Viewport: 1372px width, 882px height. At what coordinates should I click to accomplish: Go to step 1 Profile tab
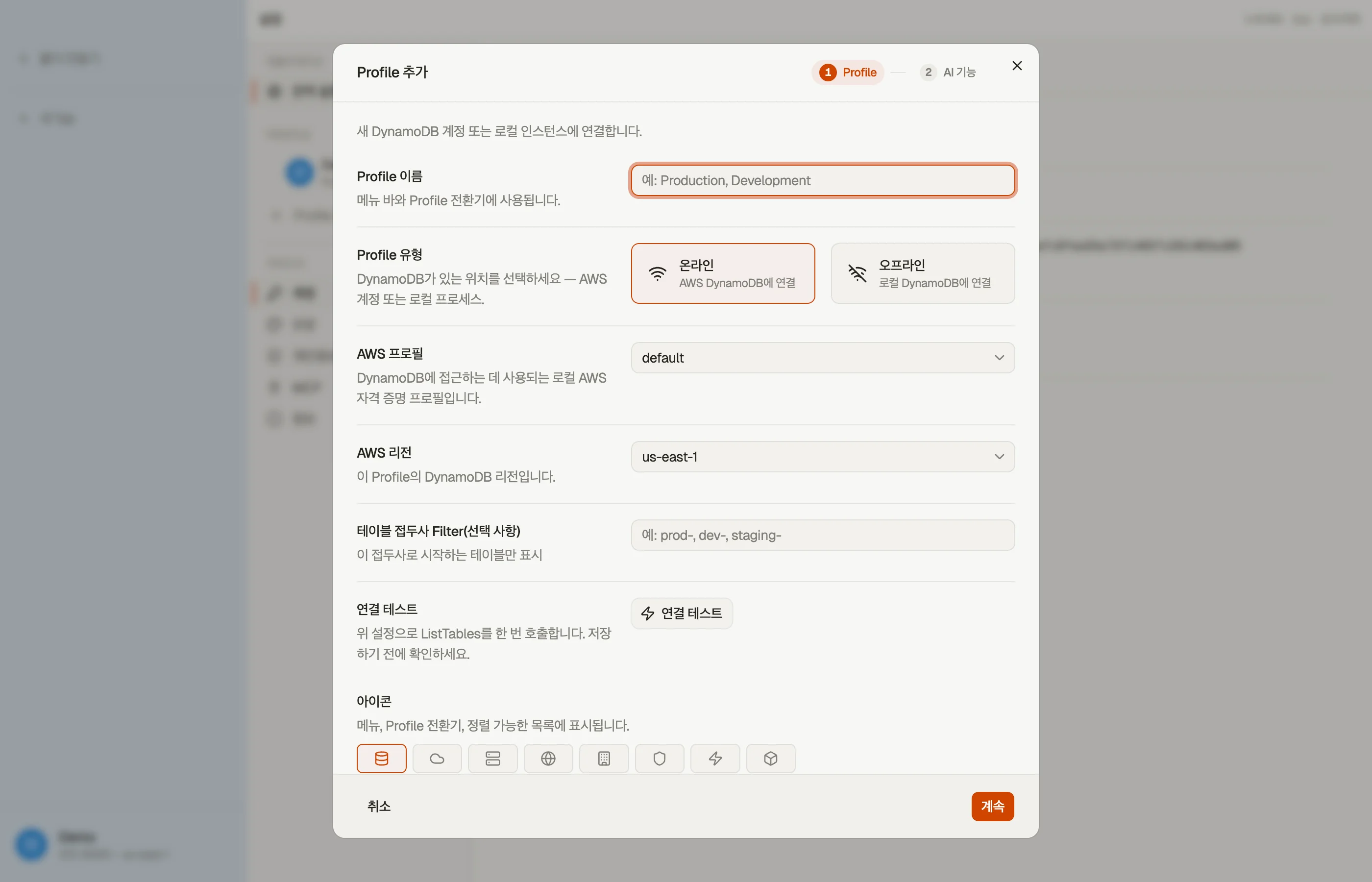coord(848,72)
